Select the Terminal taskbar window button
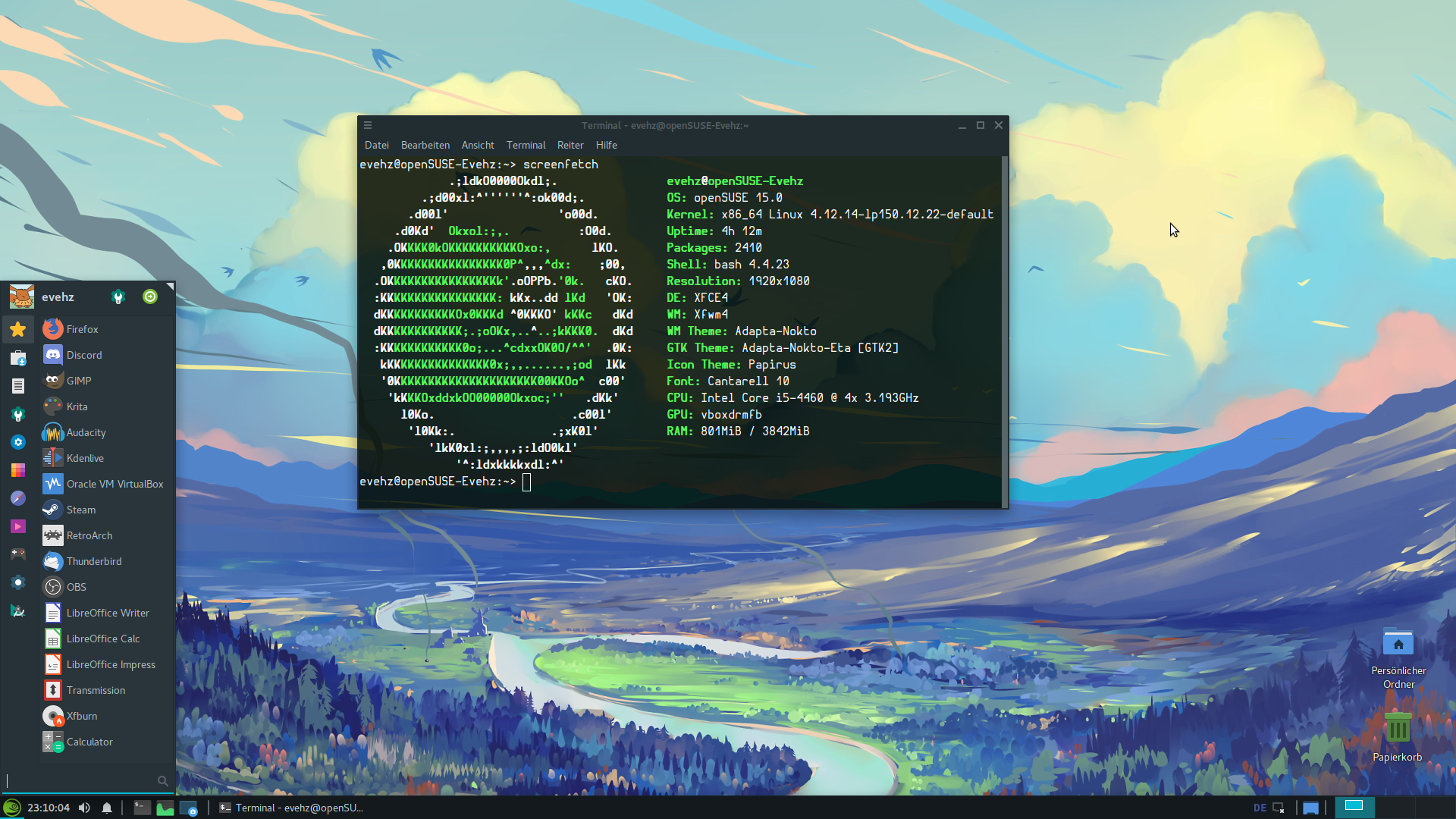Screen dimensions: 1456x819 coord(291,808)
